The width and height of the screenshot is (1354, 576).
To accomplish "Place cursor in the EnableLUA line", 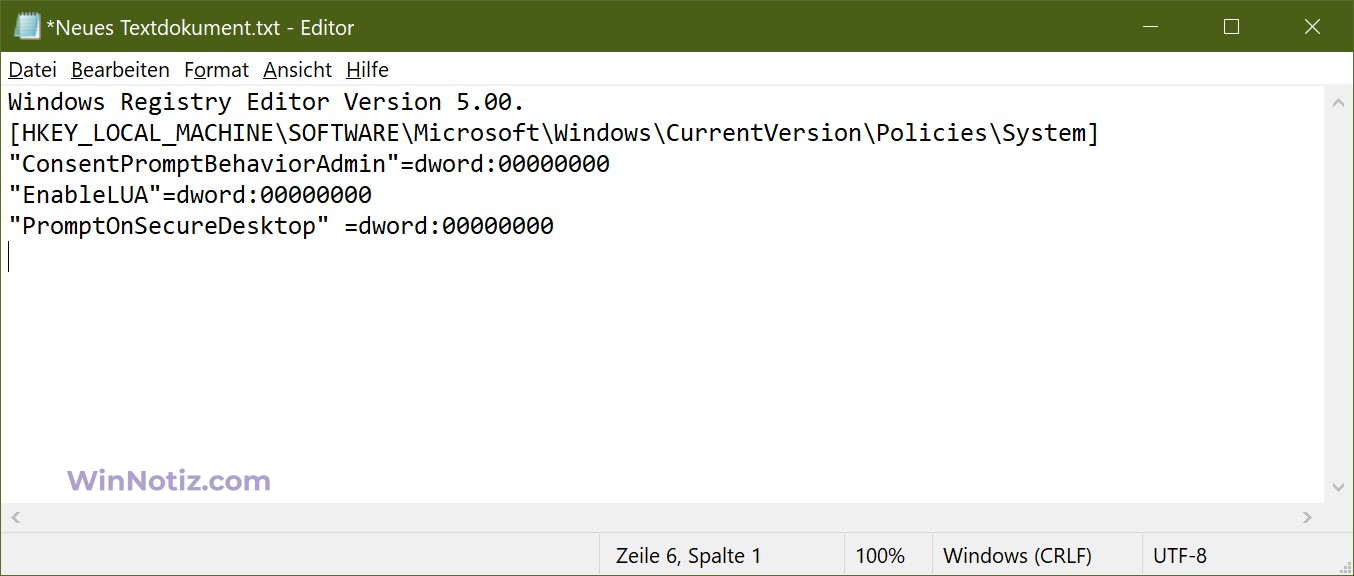I will [190, 195].
